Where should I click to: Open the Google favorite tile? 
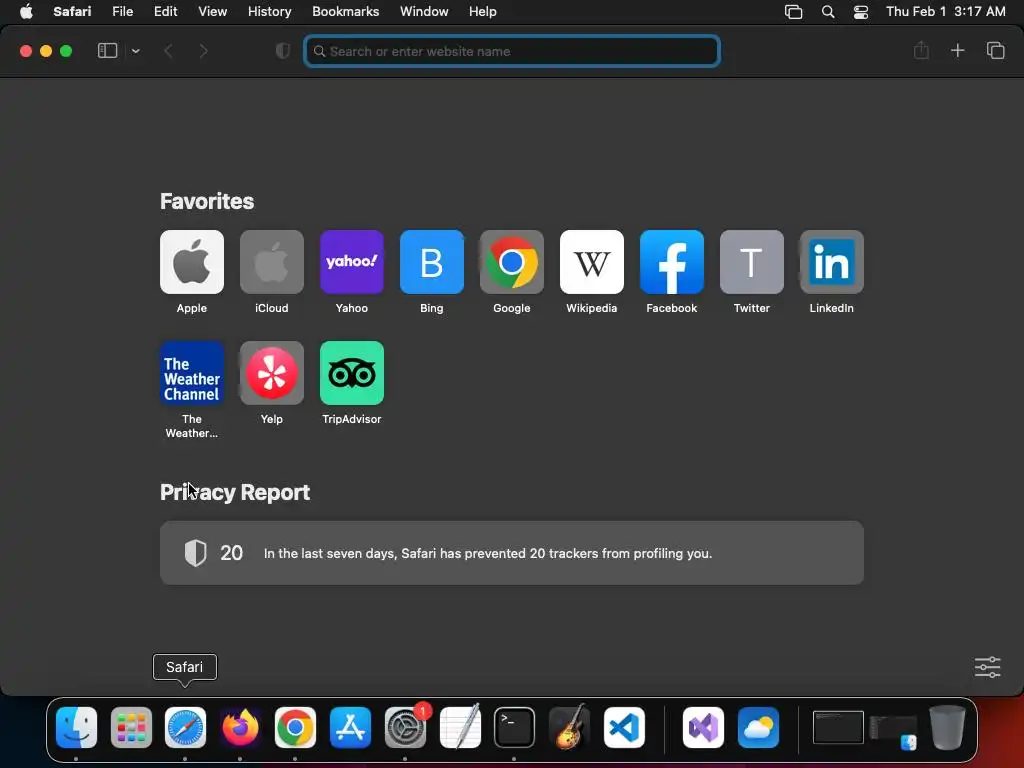[511, 262]
